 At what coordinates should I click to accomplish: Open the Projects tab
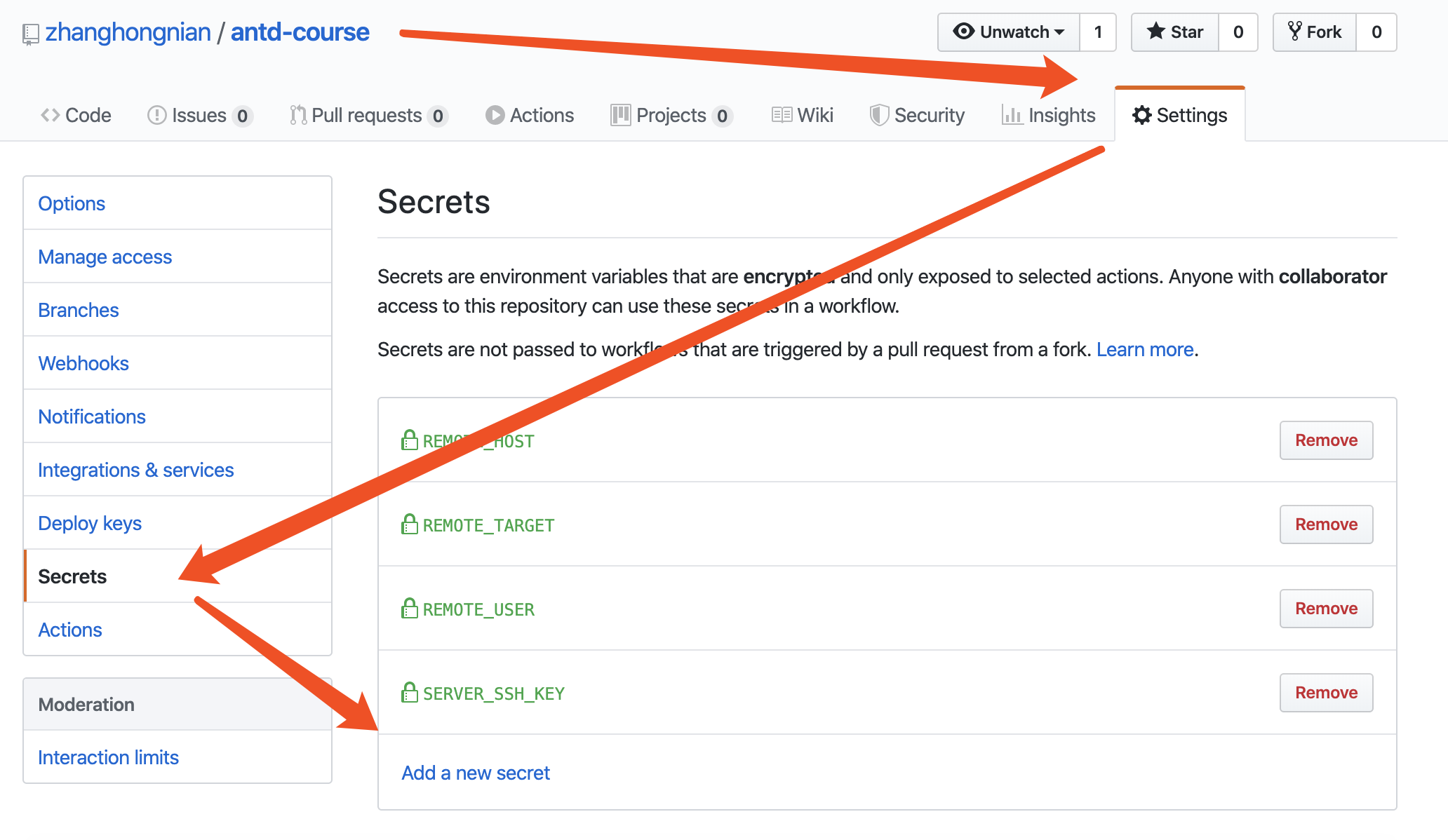coord(671,115)
